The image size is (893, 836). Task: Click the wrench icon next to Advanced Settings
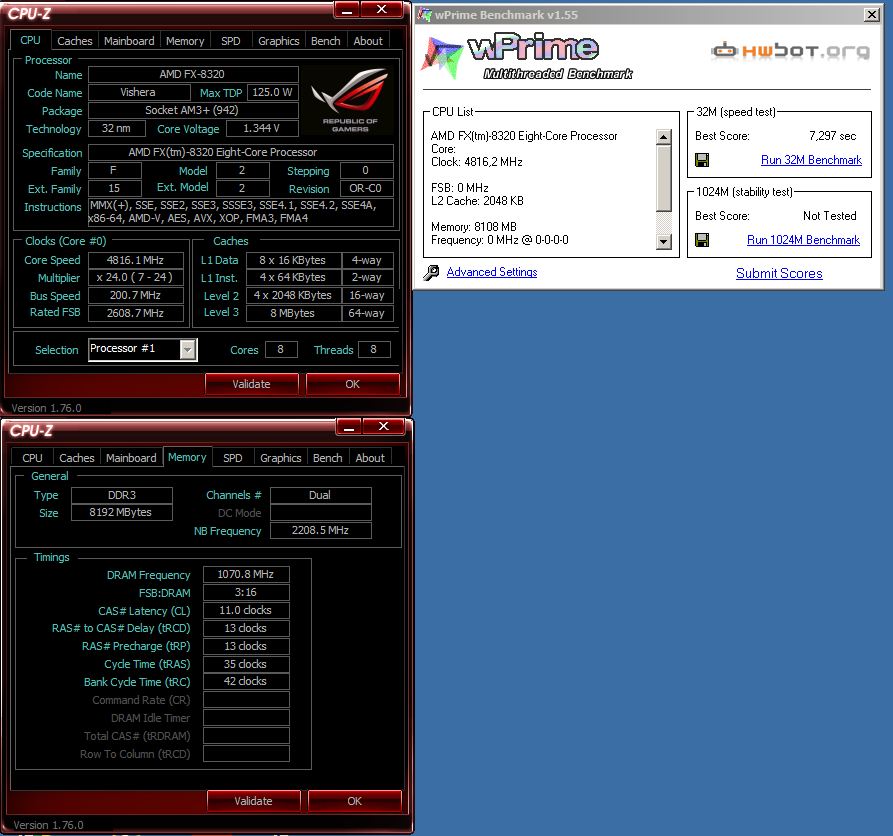(x=431, y=272)
